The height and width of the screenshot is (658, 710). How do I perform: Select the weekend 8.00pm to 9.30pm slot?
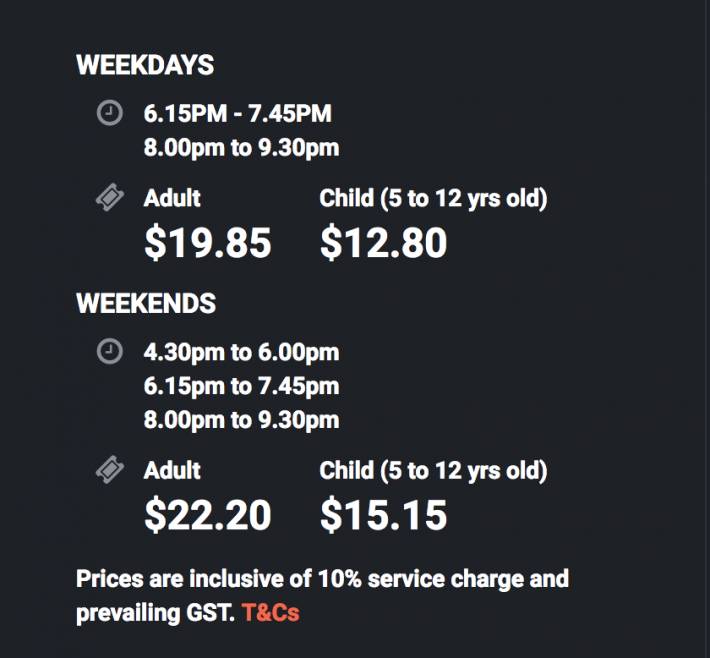pyautogui.click(x=241, y=420)
